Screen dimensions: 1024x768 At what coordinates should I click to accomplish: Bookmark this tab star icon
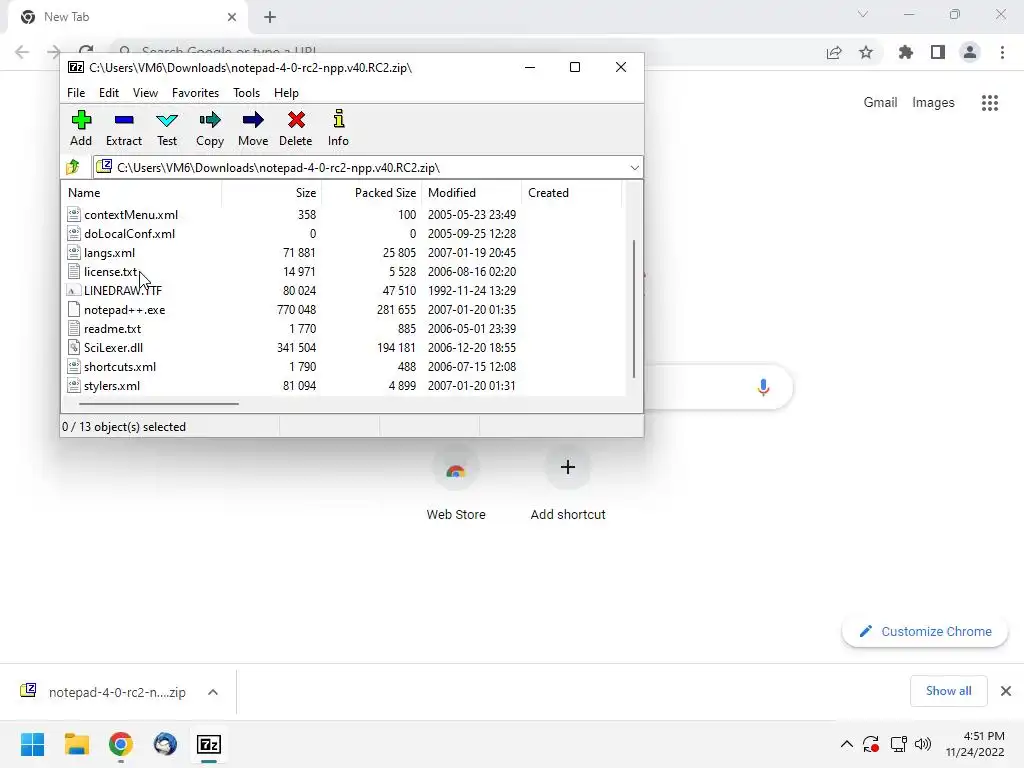coord(866,52)
